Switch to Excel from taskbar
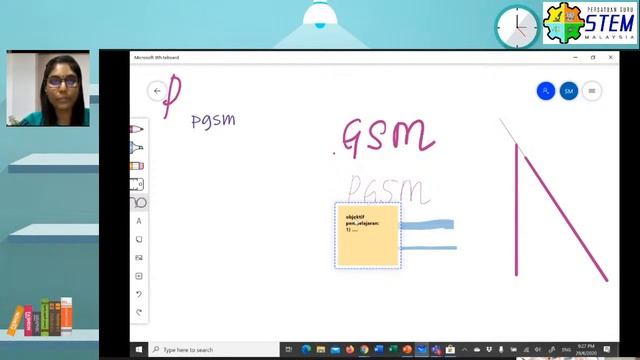The image size is (640, 360). 393,349
